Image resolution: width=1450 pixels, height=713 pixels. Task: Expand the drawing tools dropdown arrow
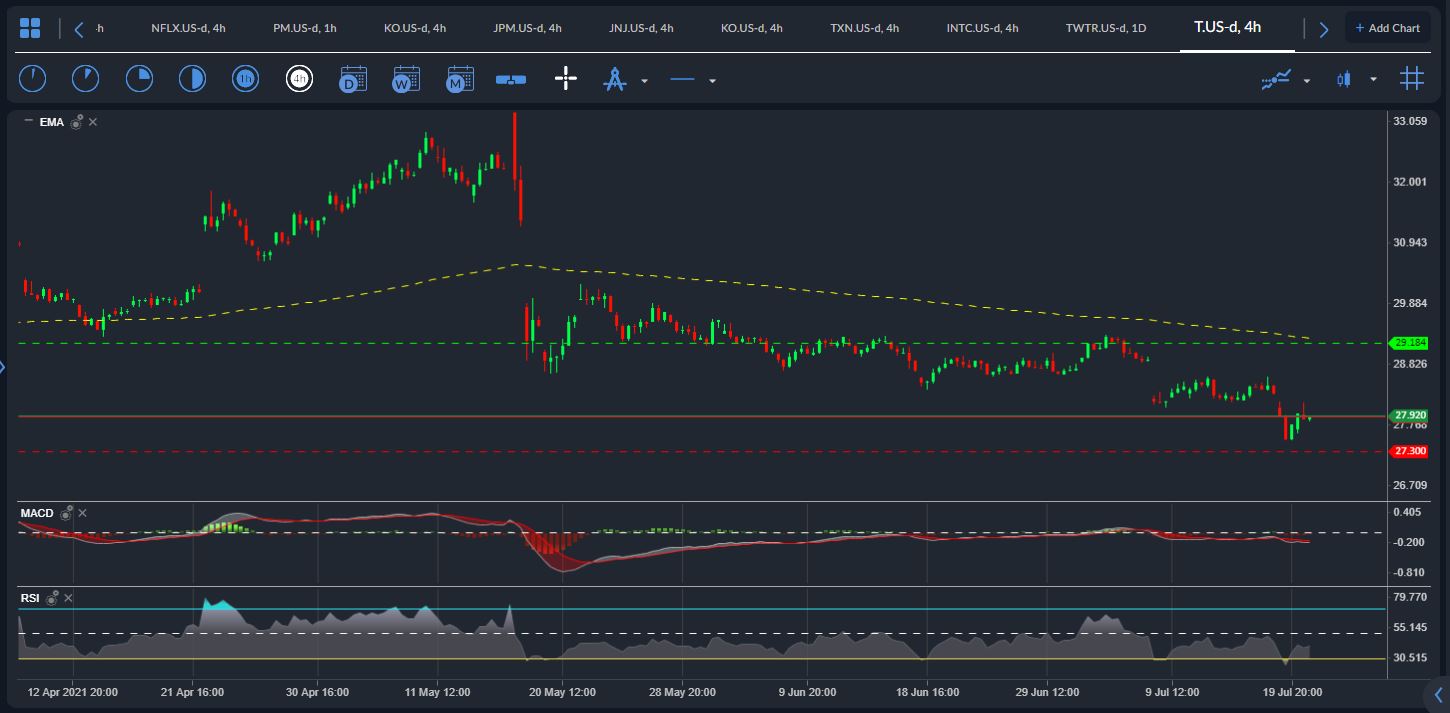click(x=644, y=81)
